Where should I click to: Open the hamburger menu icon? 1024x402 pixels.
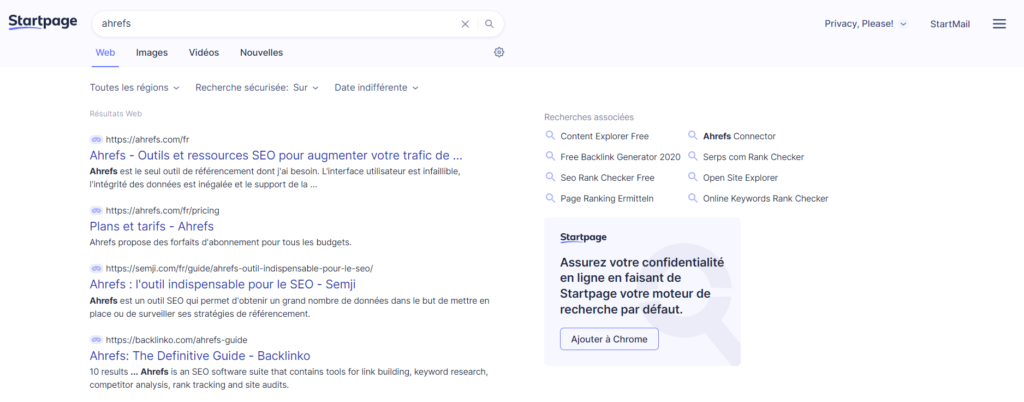click(x=998, y=24)
